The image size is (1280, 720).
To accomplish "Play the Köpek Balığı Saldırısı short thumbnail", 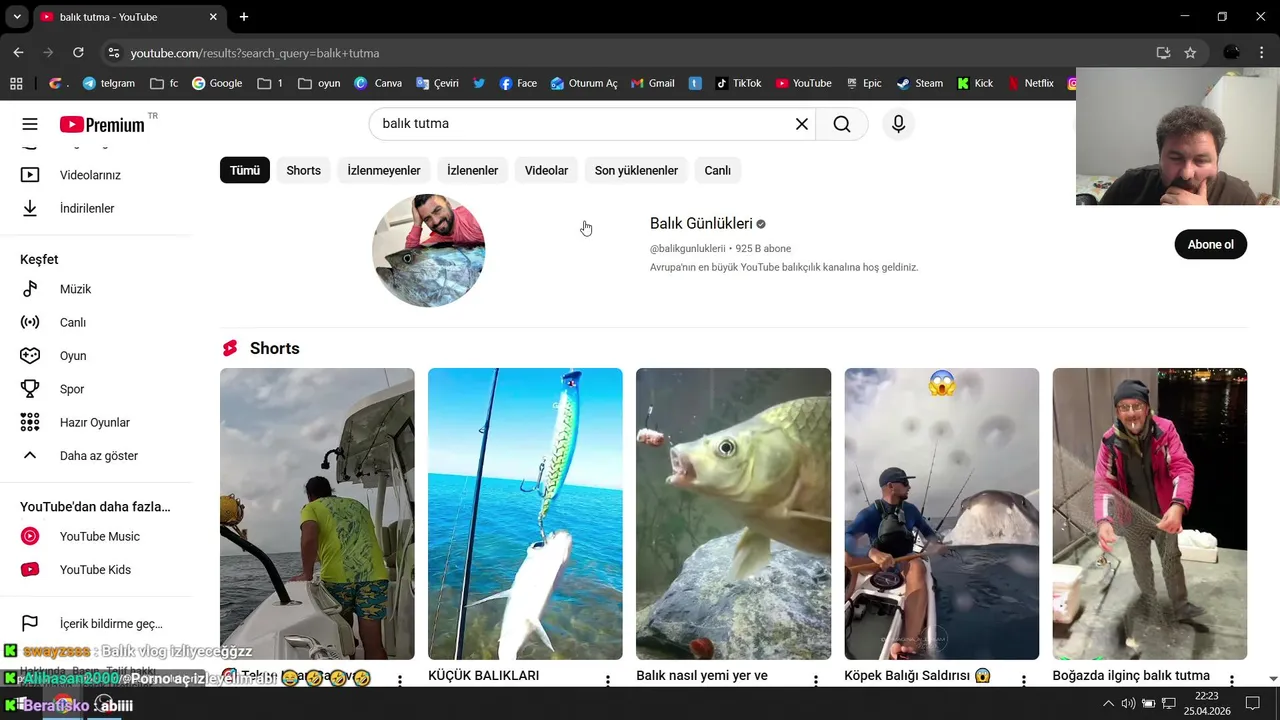I will click(941, 514).
